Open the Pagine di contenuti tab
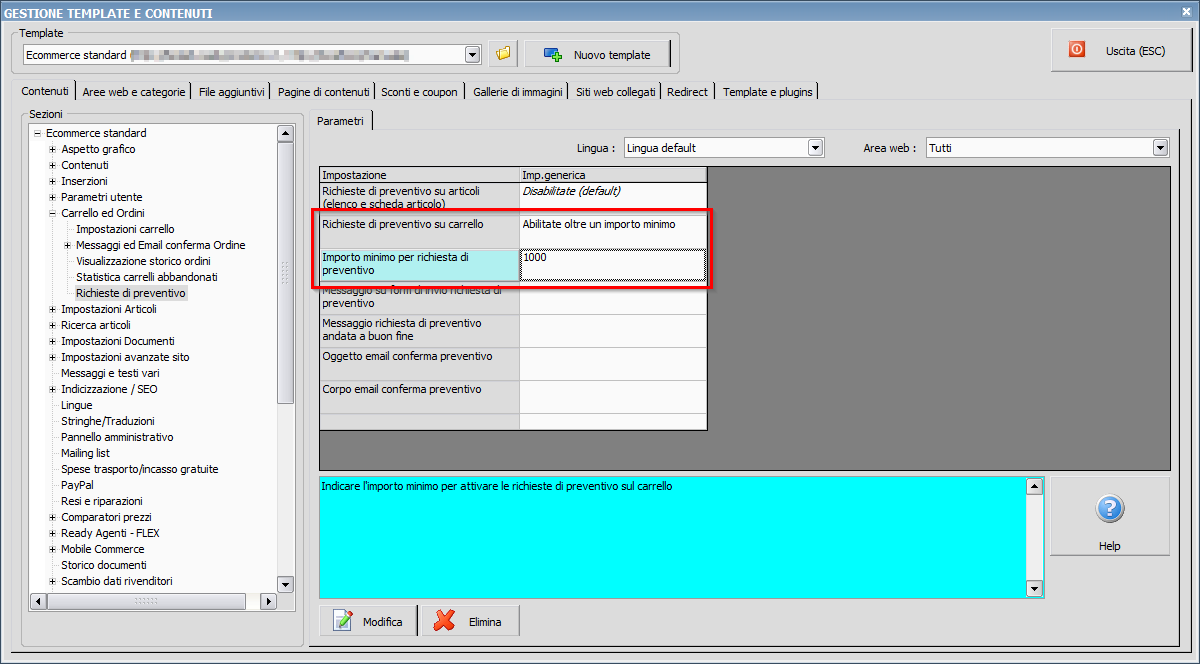The image size is (1200, 664). [324, 91]
